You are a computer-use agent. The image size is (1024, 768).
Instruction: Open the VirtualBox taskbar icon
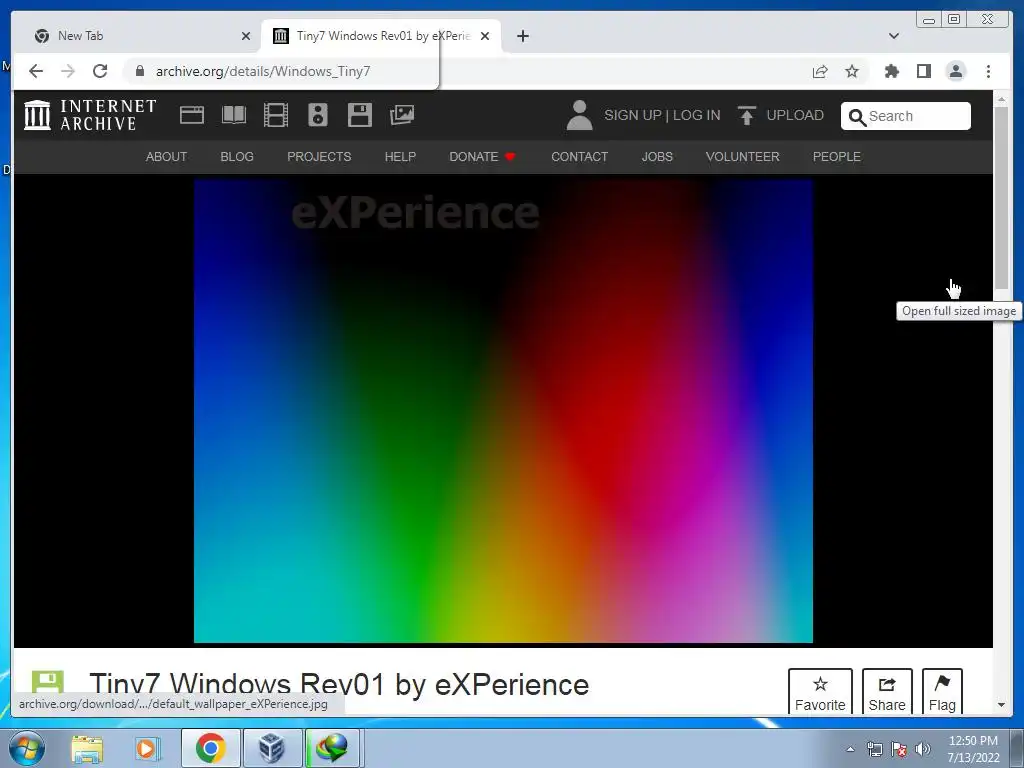tap(271, 748)
